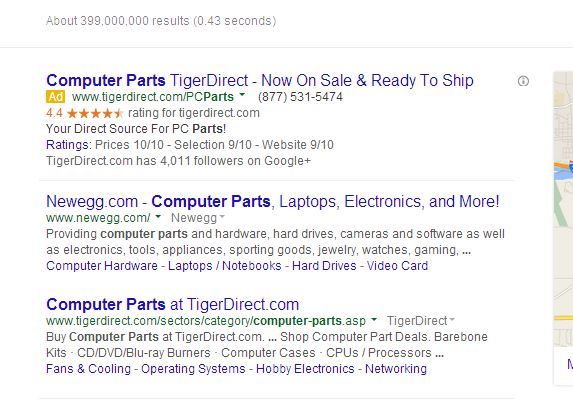573x402 pixels.
Task: Open Computer Parts at TigerDirect.com result
Action: [x=172, y=304]
